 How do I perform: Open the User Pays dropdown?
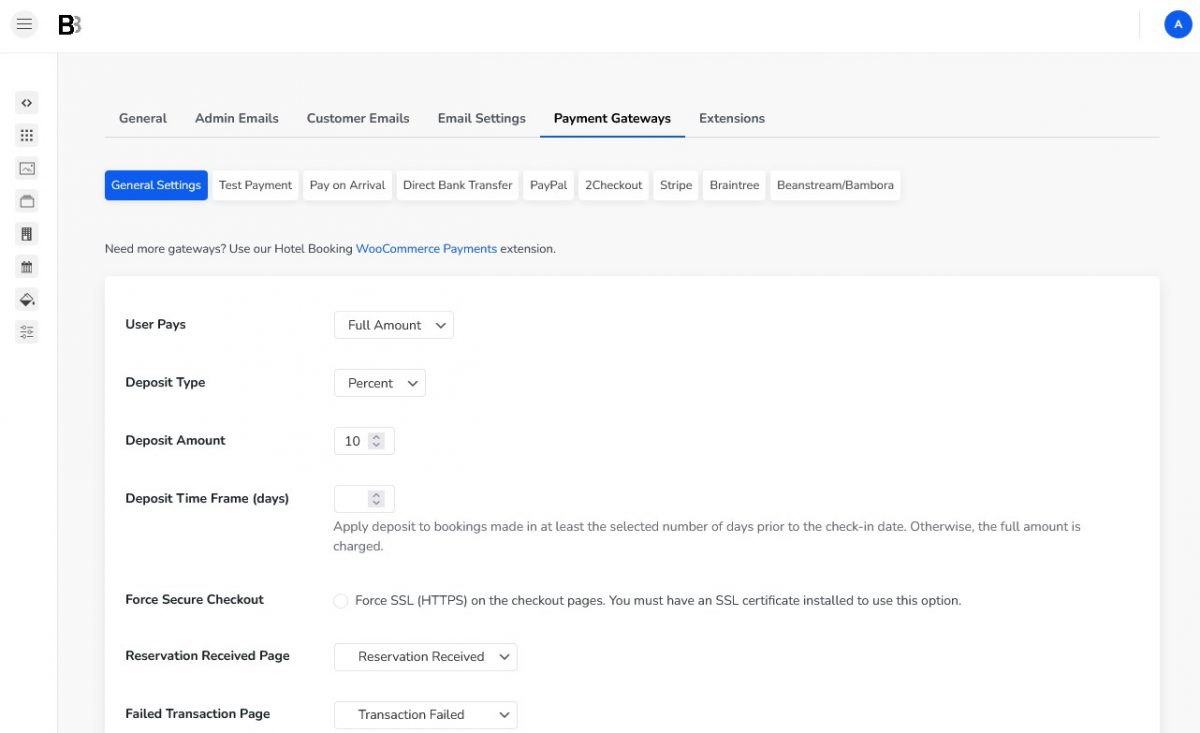coord(393,324)
